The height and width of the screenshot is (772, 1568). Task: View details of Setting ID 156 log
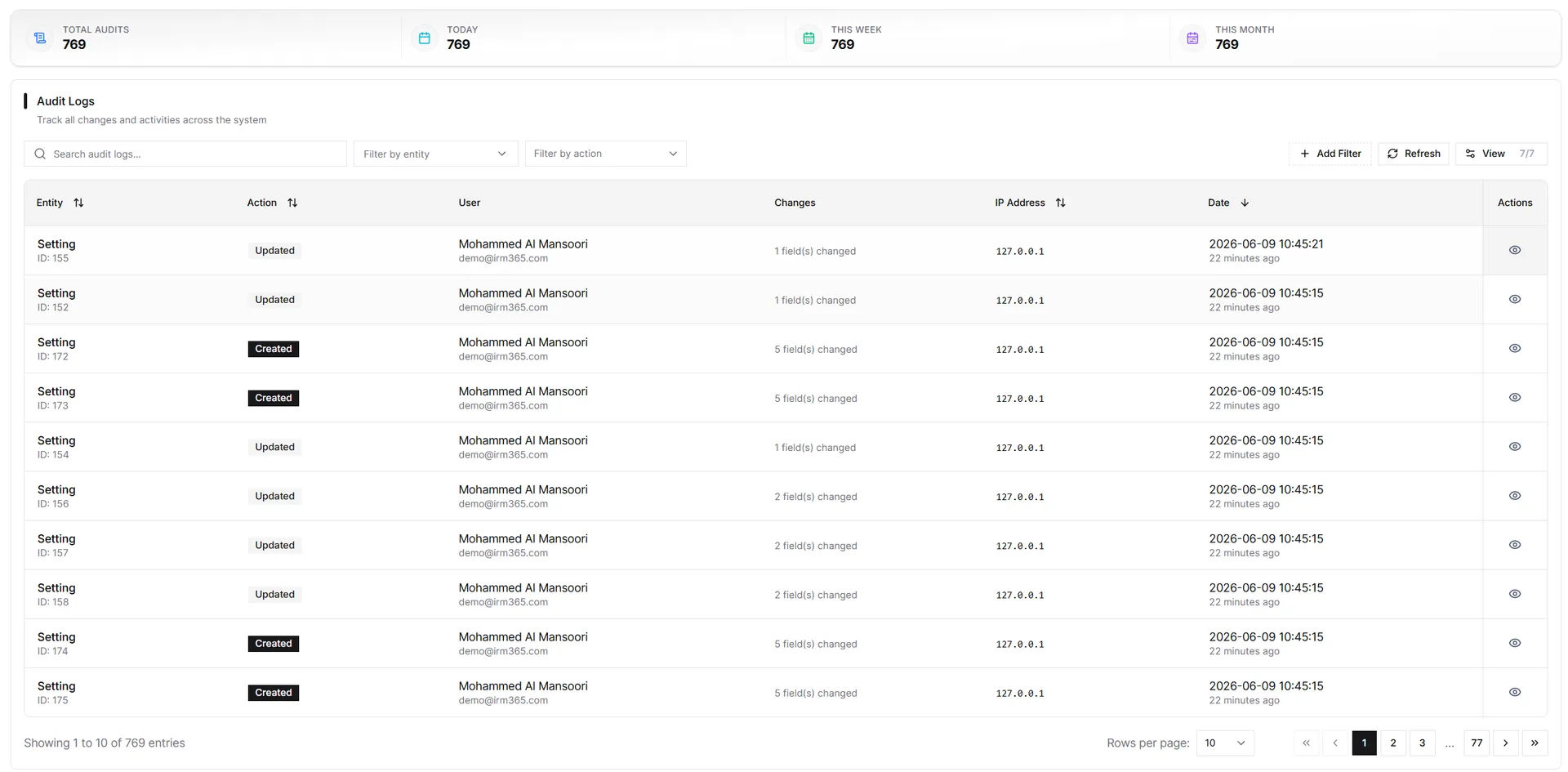coord(1514,495)
